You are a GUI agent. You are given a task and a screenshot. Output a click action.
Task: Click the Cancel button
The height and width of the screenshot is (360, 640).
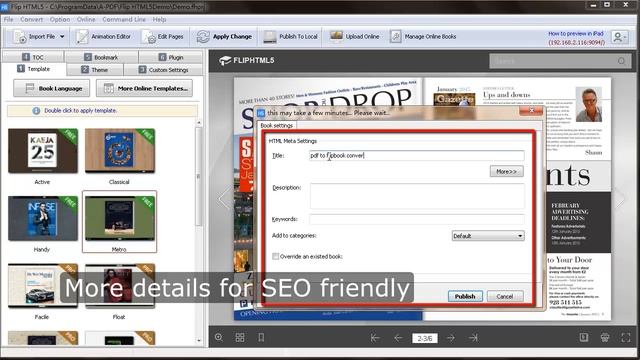point(504,296)
